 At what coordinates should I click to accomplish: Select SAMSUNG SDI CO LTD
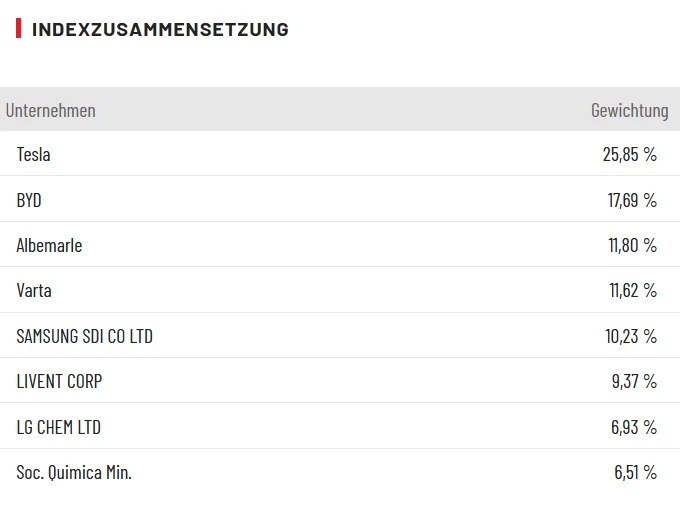point(84,336)
